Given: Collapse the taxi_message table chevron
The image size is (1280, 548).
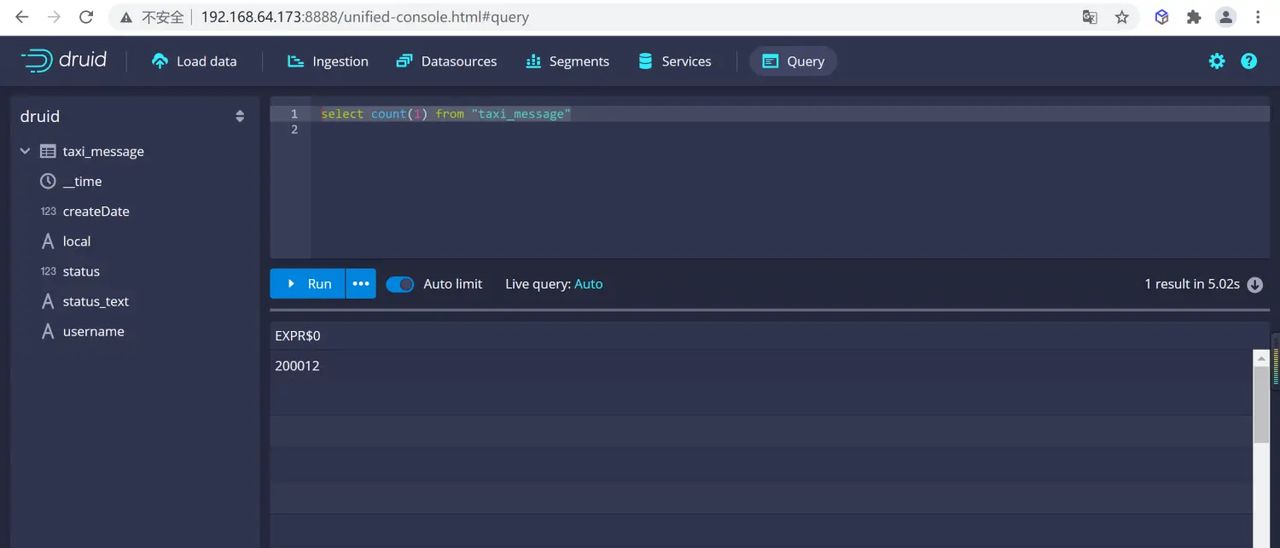Looking at the screenshot, I should pyautogui.click(x=25, y=151).
